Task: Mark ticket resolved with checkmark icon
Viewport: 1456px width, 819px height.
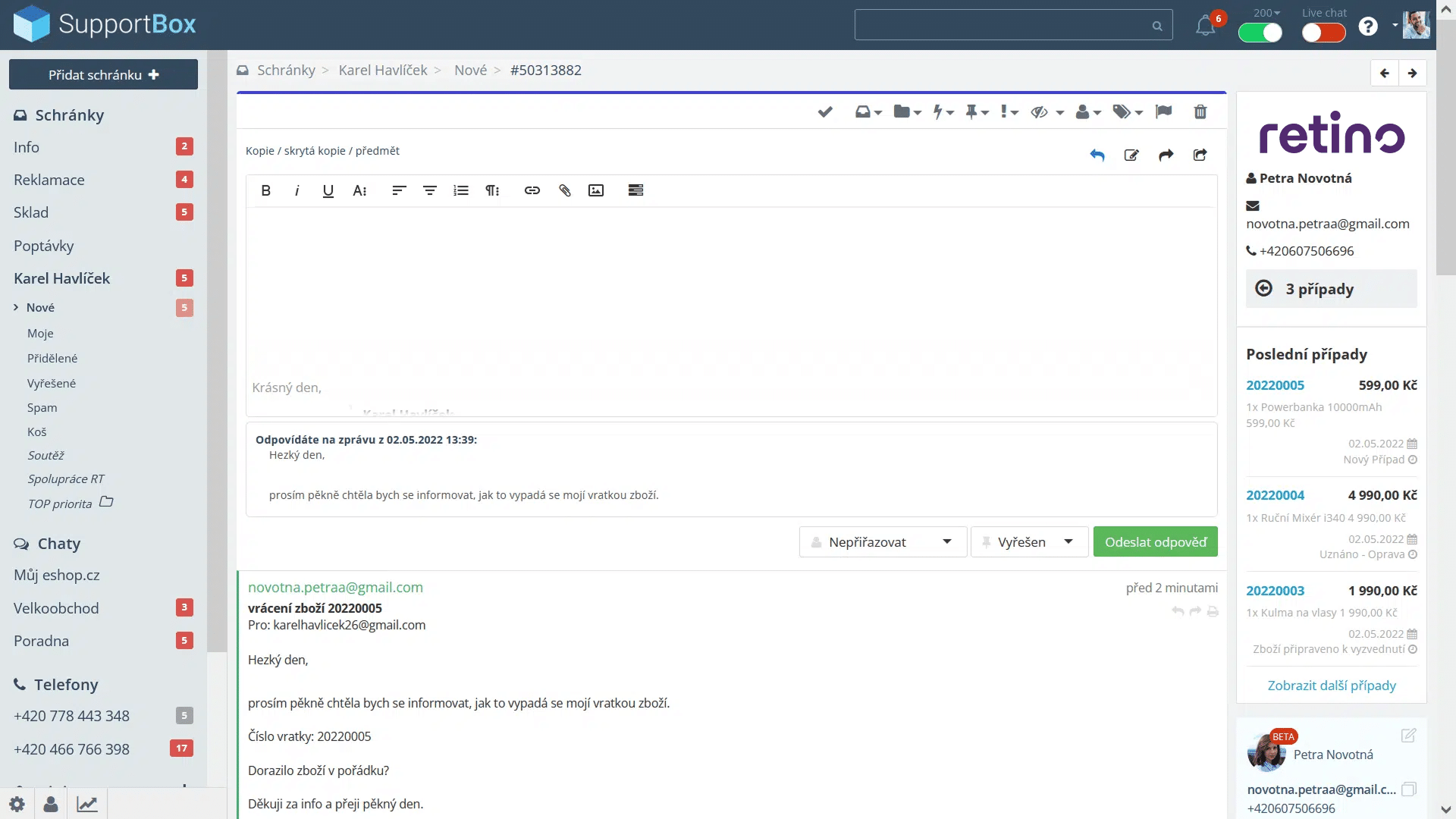Action: click(x=825, y=112)
